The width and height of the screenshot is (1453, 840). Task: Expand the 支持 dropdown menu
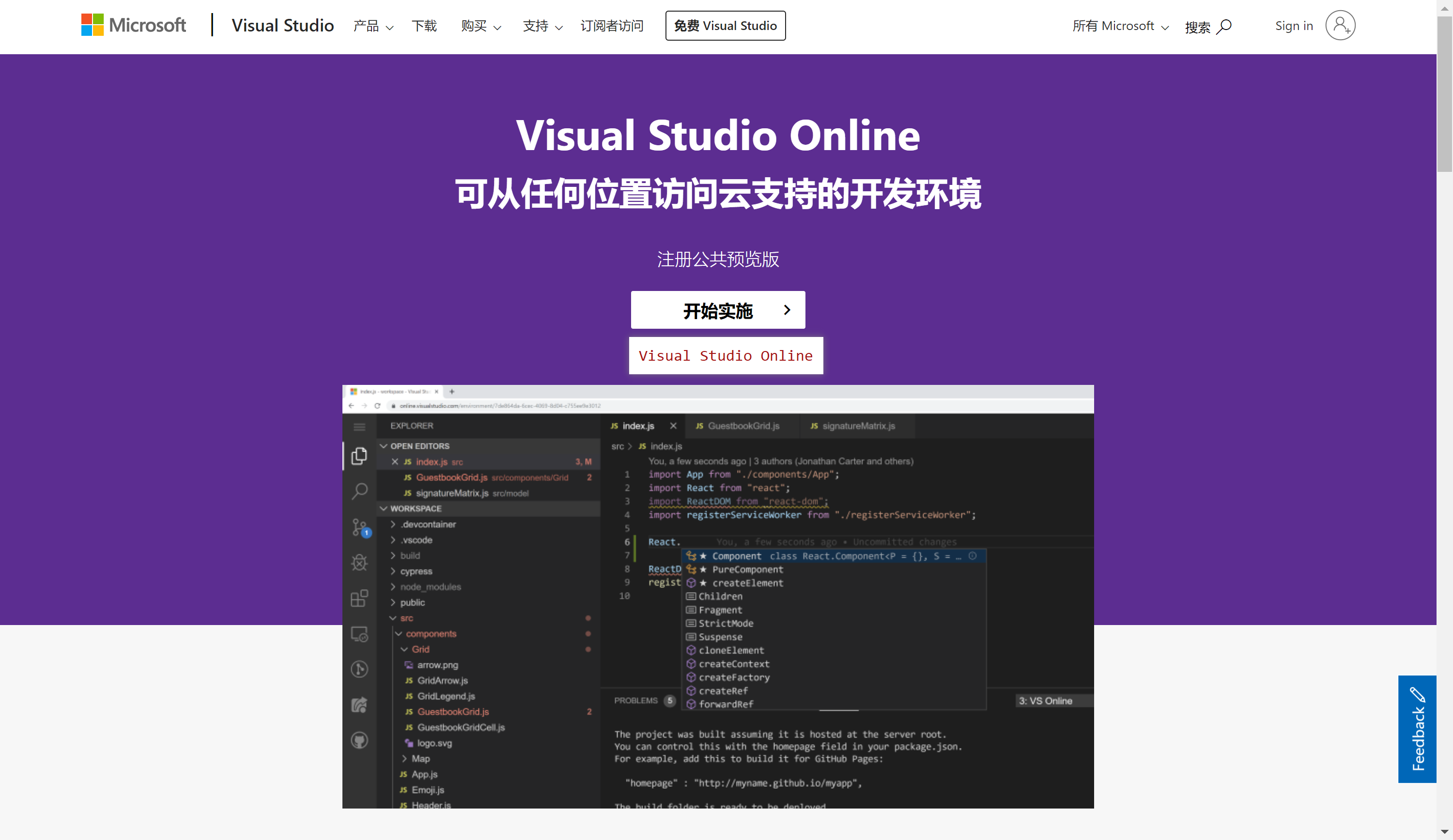point(542,26)
